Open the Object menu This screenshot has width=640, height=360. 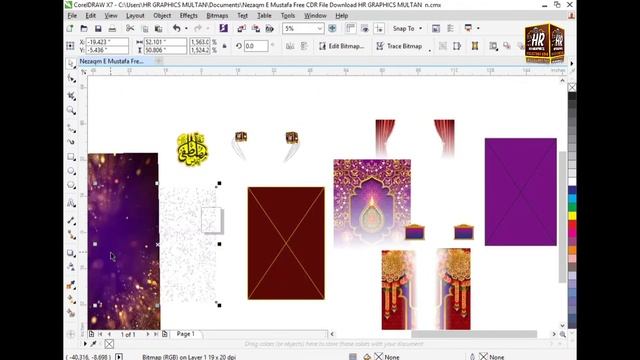pyautogui.click(x=162, y=16)
